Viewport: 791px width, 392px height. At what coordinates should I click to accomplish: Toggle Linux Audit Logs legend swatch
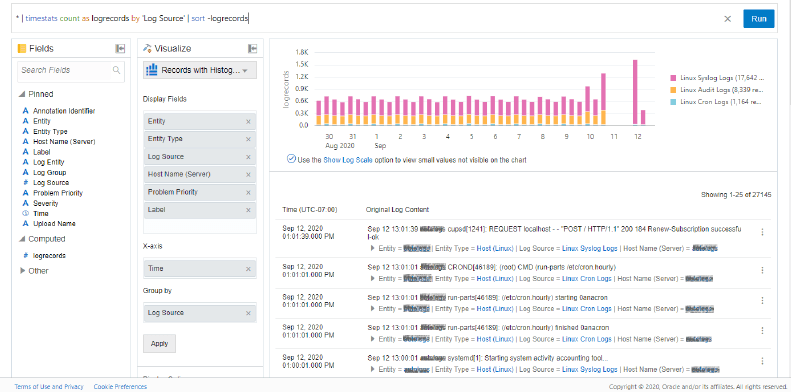[673, 90]
